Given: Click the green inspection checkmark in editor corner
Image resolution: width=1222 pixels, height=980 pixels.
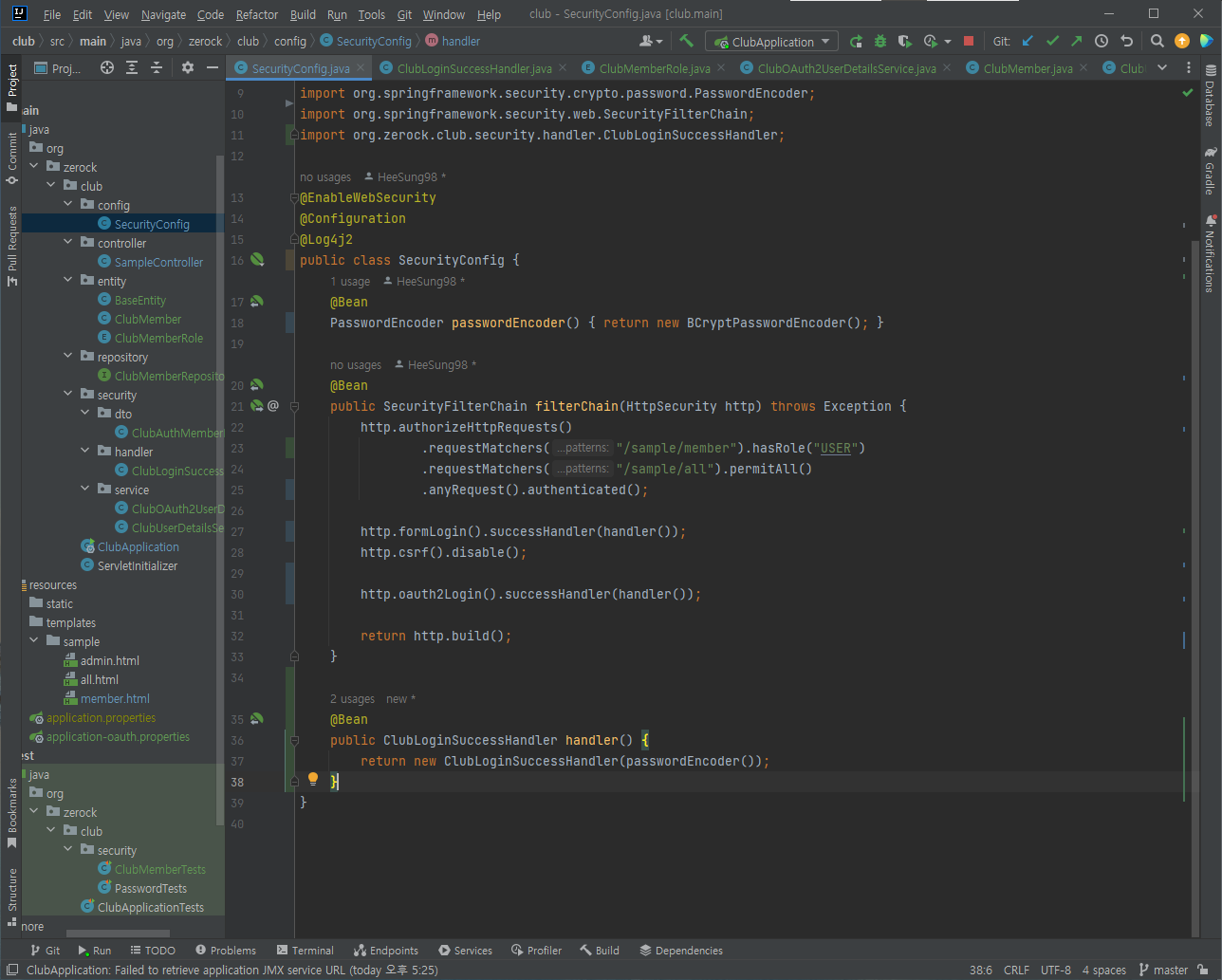Looking at the screenshot, I should click(x=1187, y=93).
